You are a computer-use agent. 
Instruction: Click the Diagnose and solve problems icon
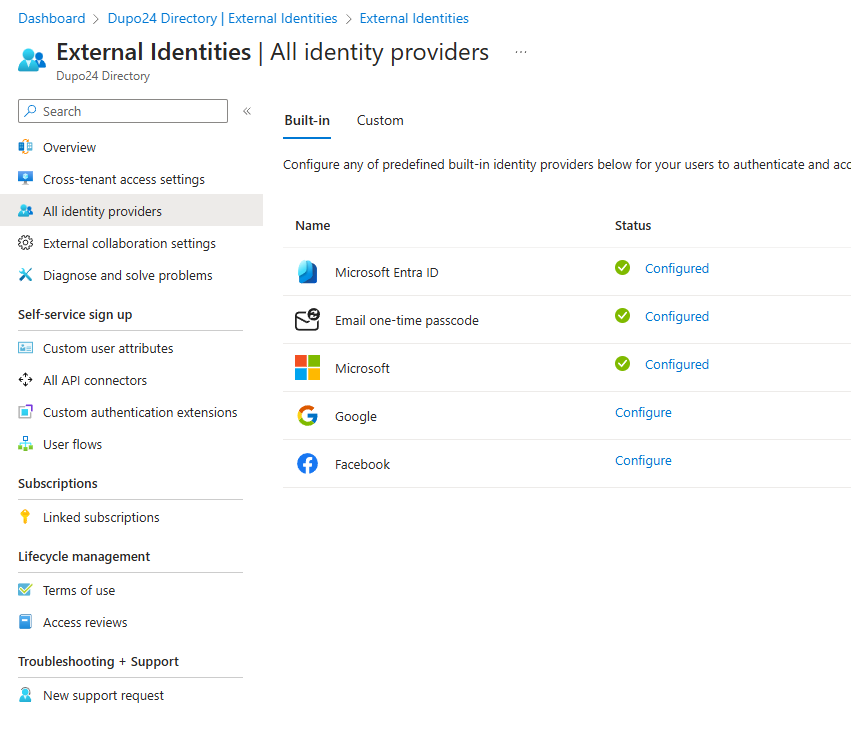26,275
